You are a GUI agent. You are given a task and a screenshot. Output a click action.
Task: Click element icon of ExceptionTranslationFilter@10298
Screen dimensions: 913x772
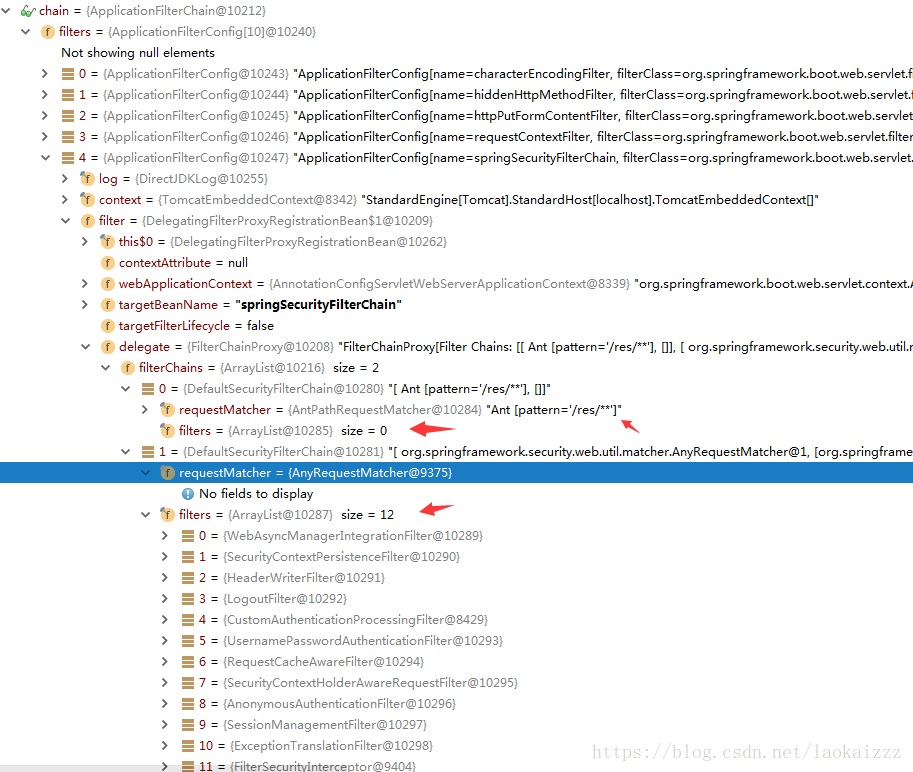[x=187, y=745]
